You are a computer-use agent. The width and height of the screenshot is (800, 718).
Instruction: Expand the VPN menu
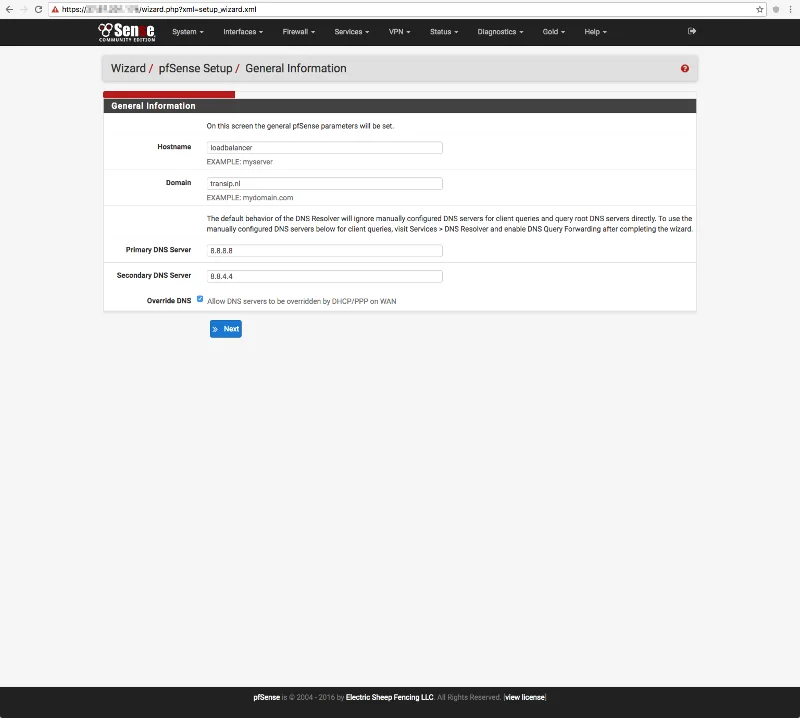point(399,31)
